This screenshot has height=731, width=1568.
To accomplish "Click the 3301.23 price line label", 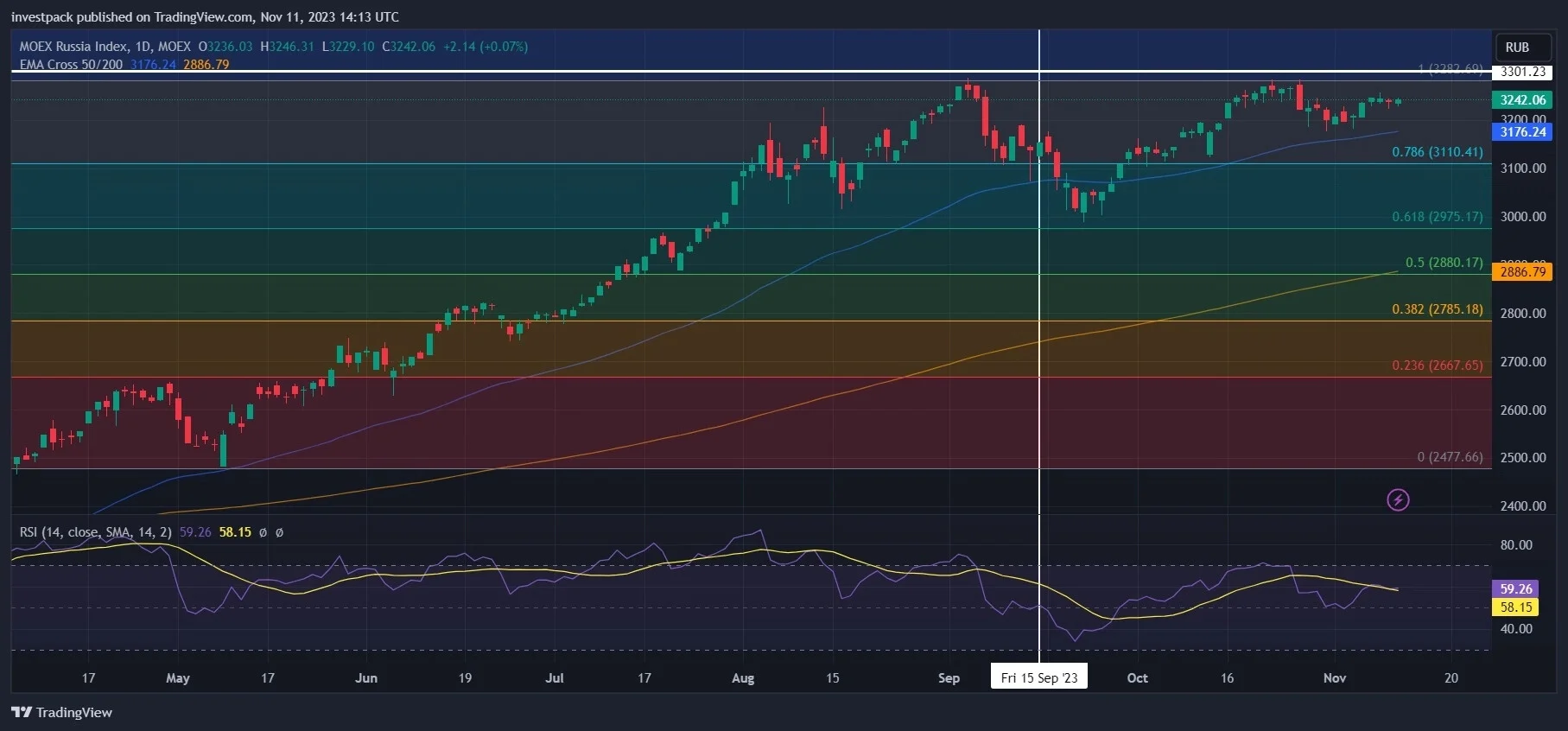I will pyautogui.click(x=1522, y=72).
